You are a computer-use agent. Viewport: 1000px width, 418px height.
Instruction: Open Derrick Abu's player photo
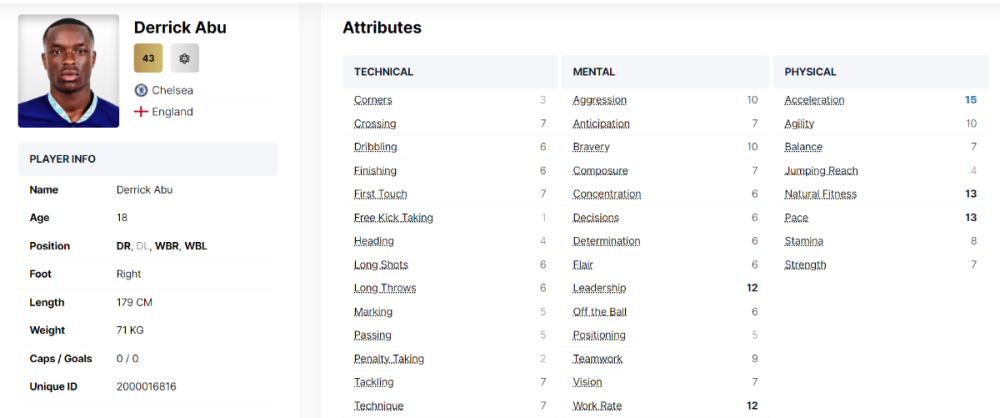coord(68,70)
